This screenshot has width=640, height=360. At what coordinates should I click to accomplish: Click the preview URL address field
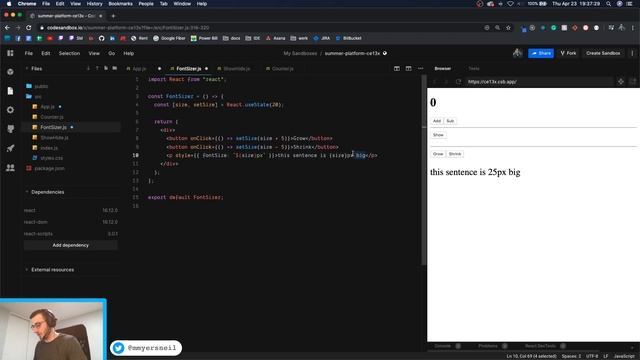[x=539, y=82]
